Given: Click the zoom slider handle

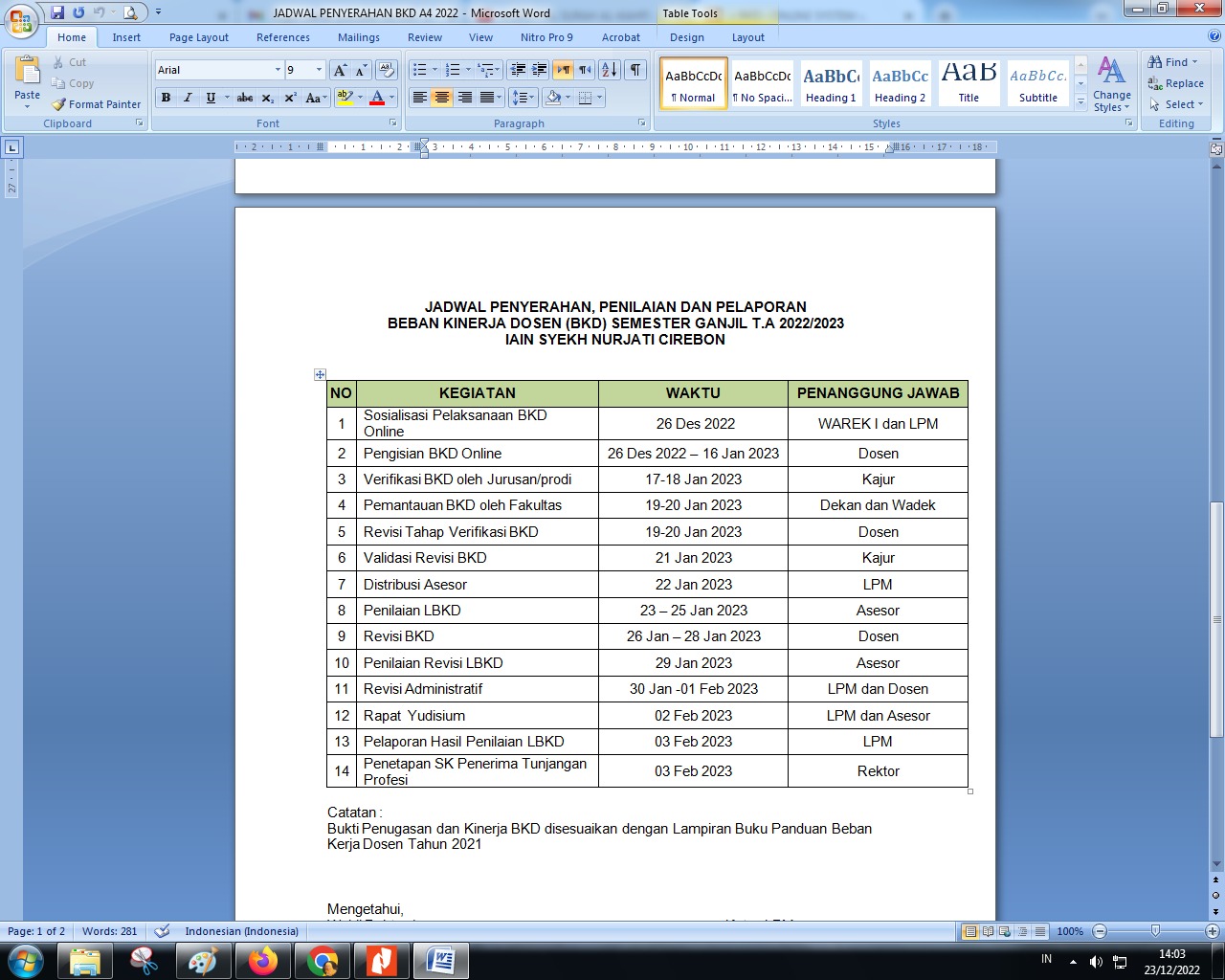Looking at the screenshot, I should click(1155, 931).
